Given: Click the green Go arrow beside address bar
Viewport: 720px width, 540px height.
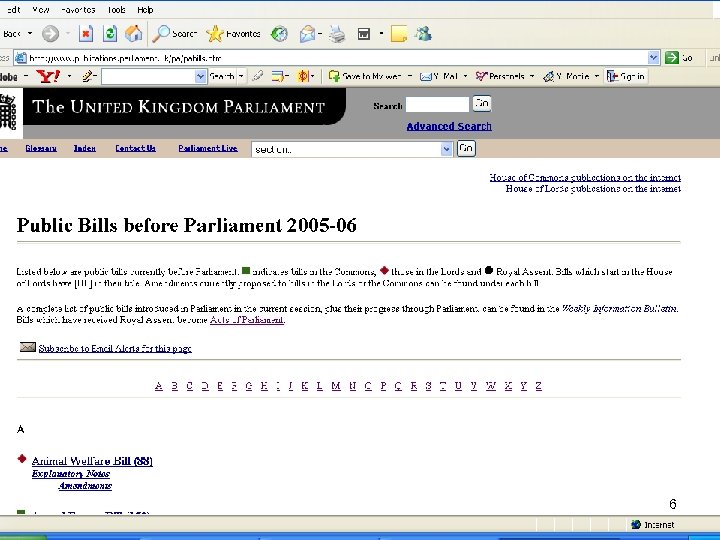Looking at the screenshot, I should (672, 57).
